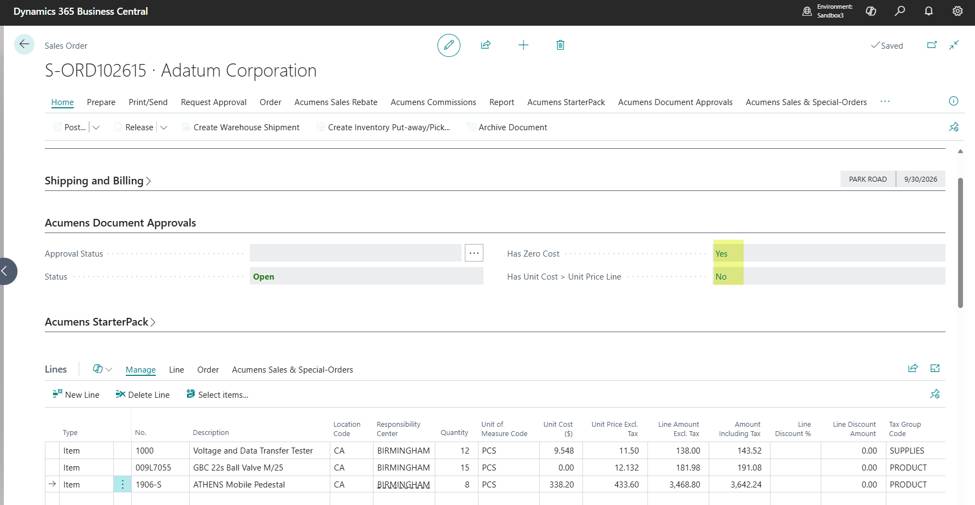Open the Acumens StarterPack tab in action bar

566,102
